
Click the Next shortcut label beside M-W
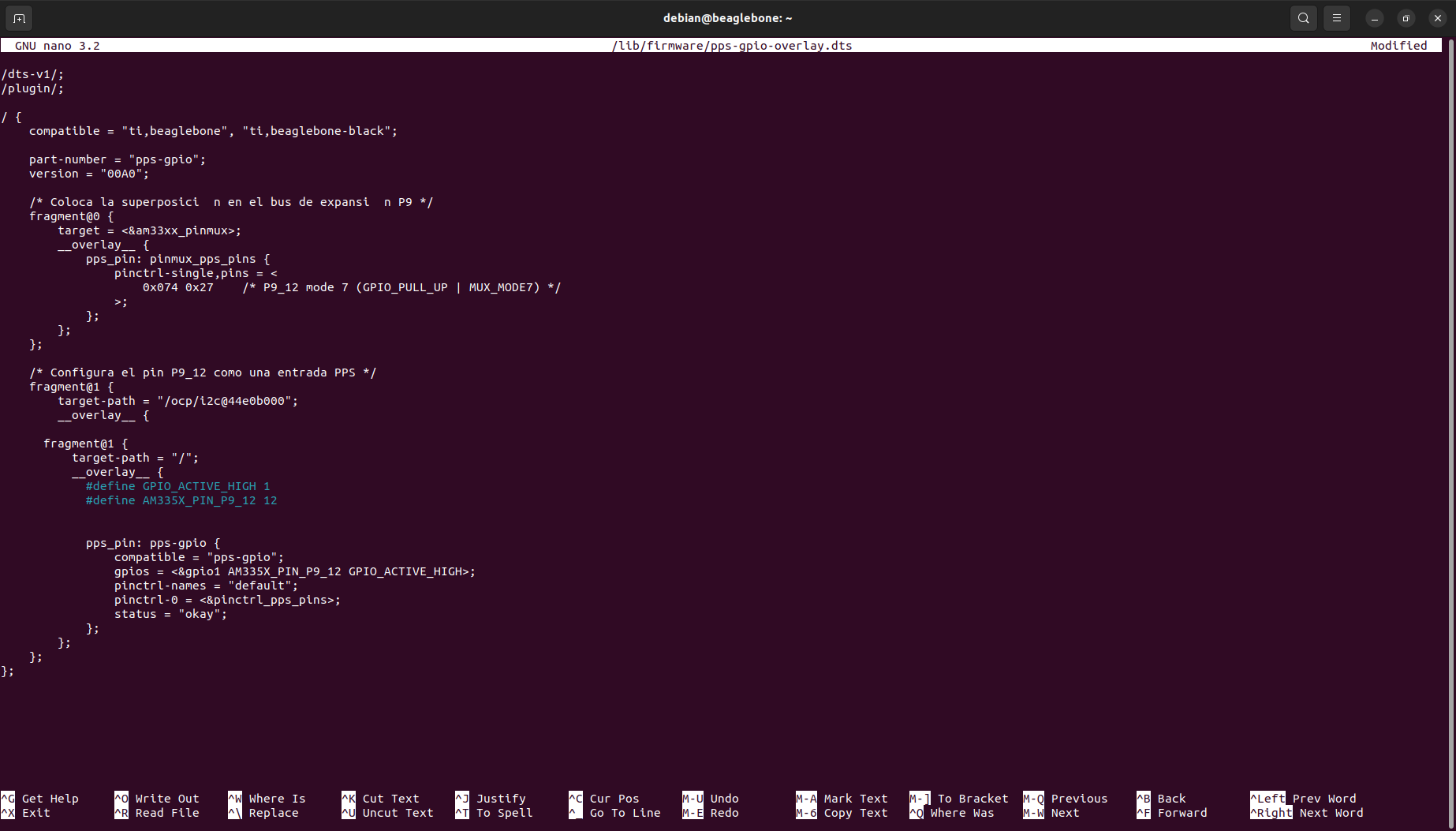pos(1065,813)
